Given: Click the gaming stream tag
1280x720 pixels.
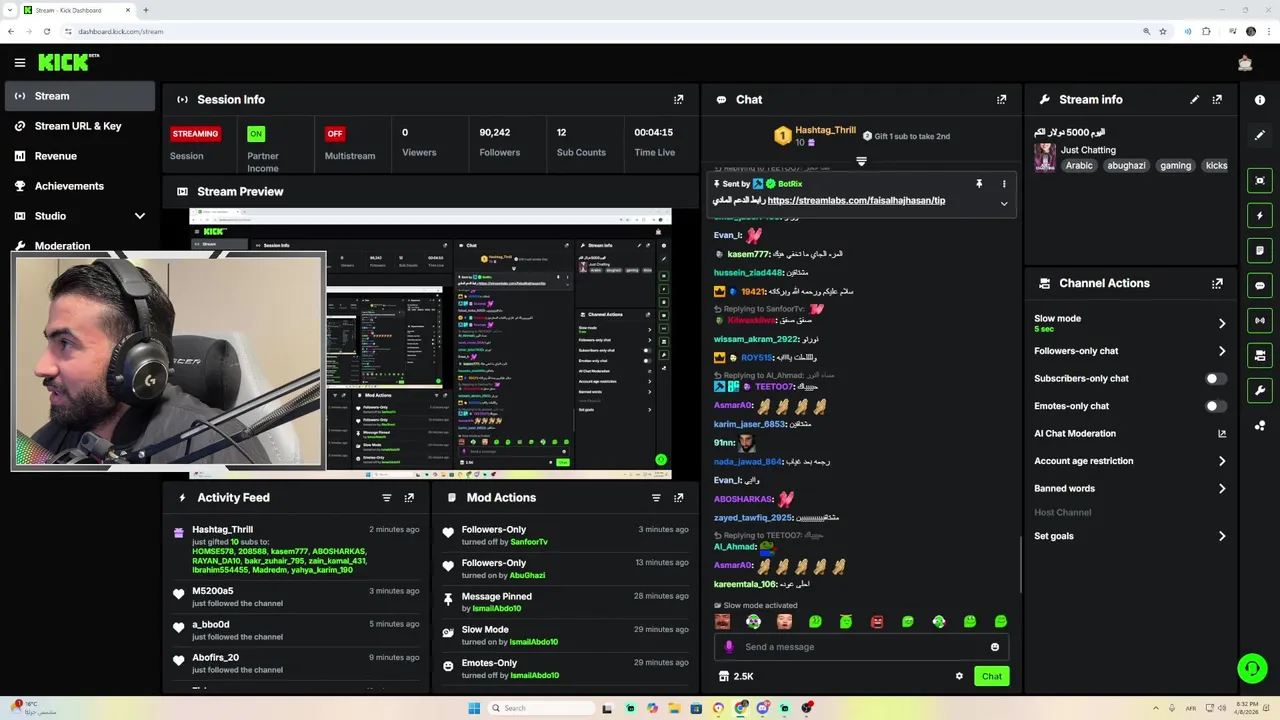Looking at the screenshot, I should pos(1175,166).
